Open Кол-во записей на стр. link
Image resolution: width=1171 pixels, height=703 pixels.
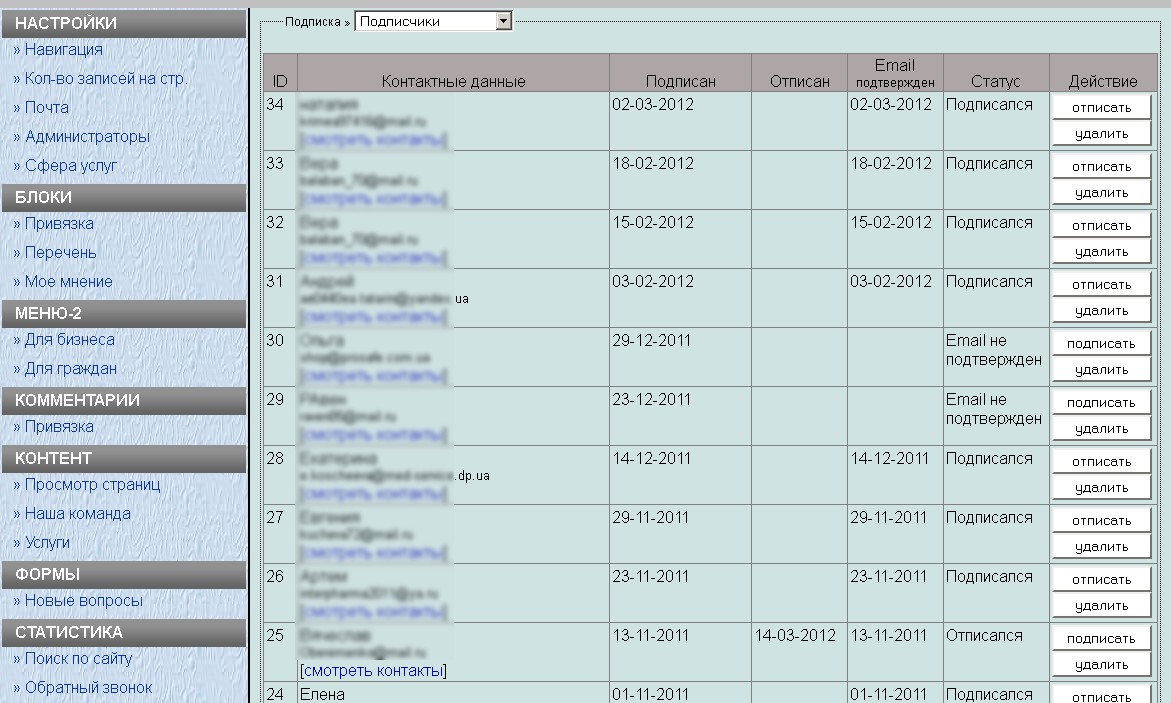coord(106,78)
